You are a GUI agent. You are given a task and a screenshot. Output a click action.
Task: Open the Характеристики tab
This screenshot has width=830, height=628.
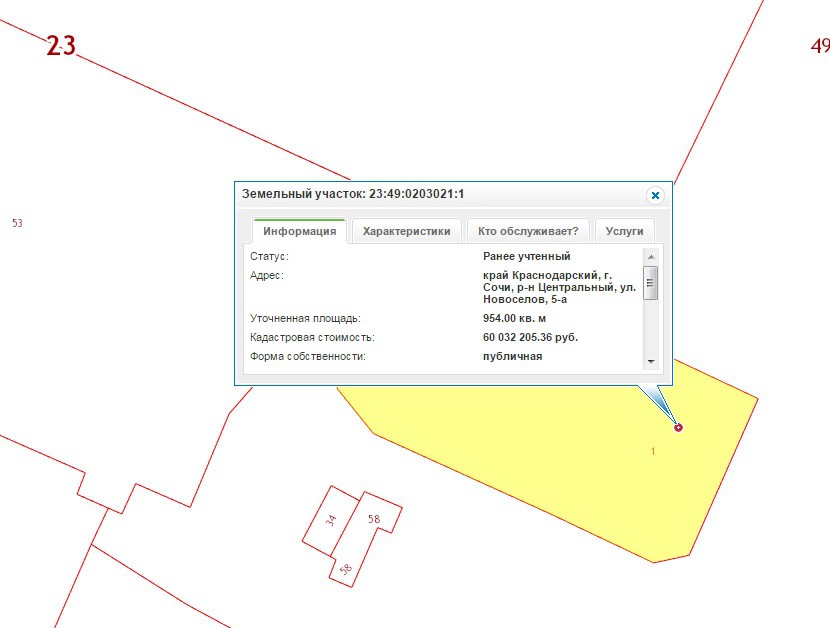pyautogui.click(x=406, y=231)
